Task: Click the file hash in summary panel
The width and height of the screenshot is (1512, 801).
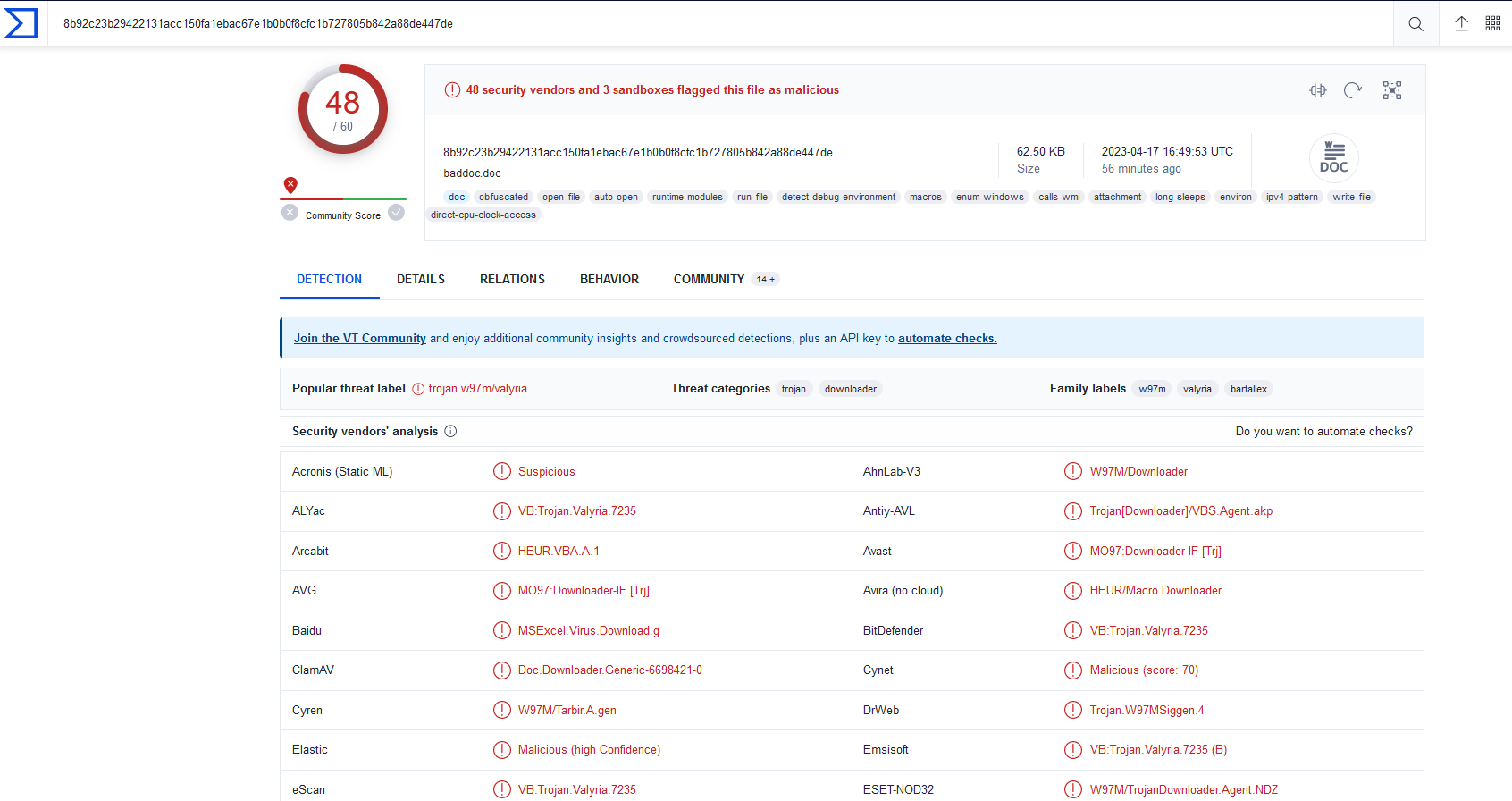Action: click(638, 152)
